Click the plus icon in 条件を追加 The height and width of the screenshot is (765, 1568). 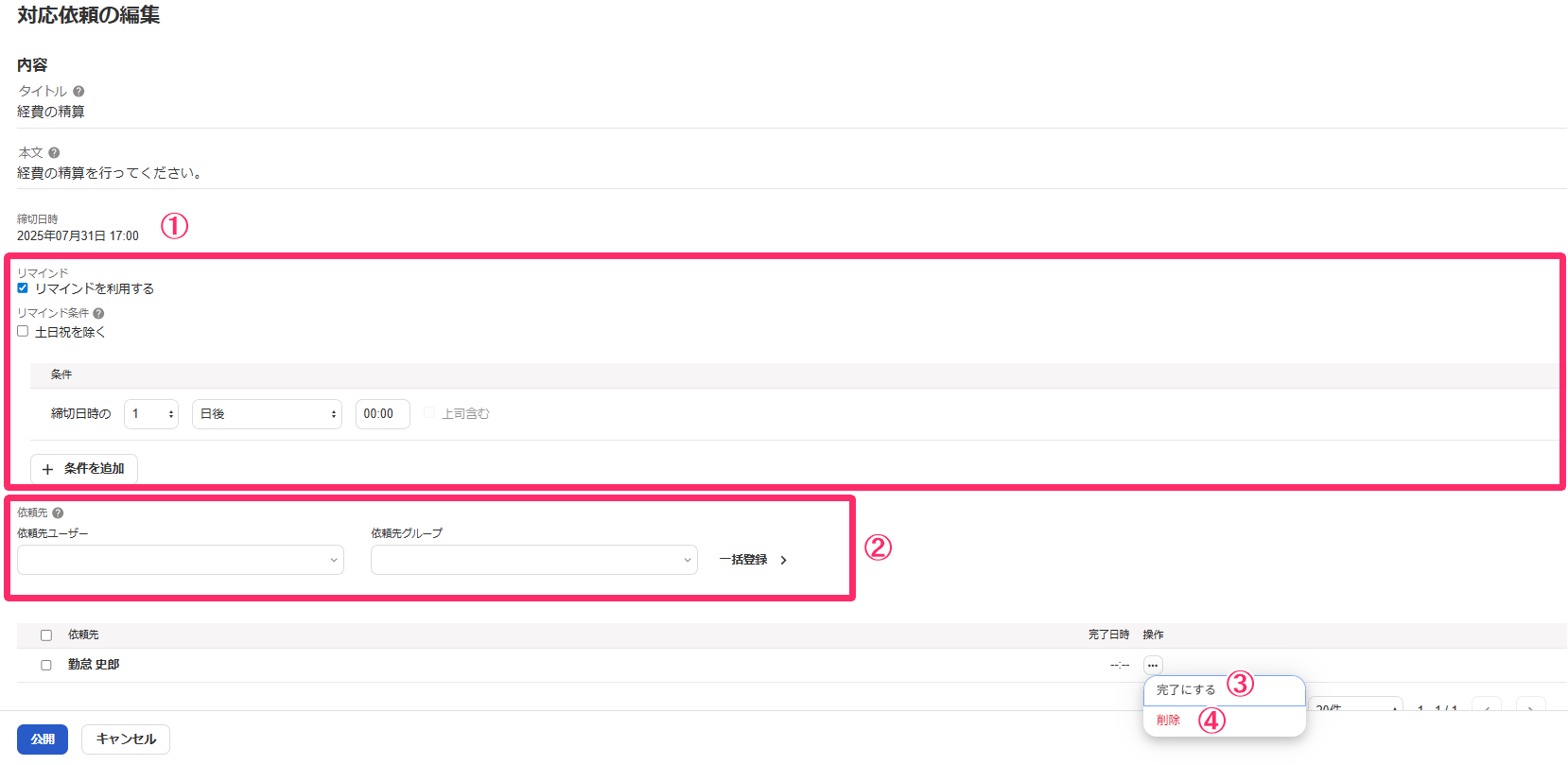point(47,469)
